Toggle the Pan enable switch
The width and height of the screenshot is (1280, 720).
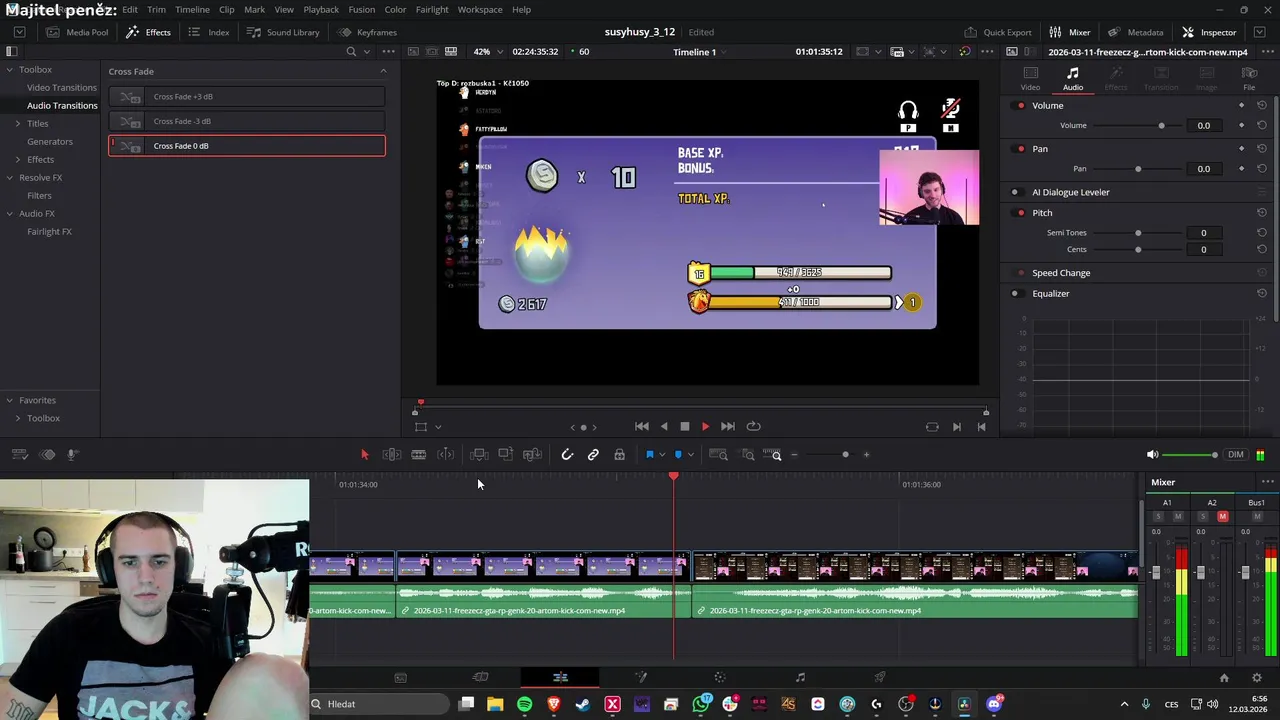click(x=1020, y=149)
